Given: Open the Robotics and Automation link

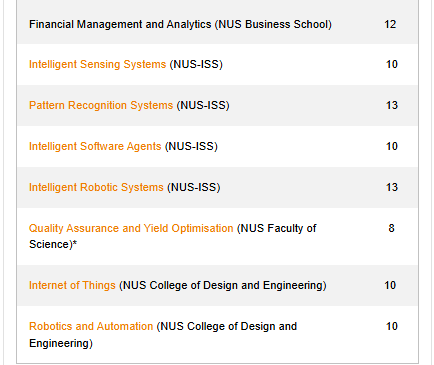Looking at the screenshot, I should [x=91, y=326].
